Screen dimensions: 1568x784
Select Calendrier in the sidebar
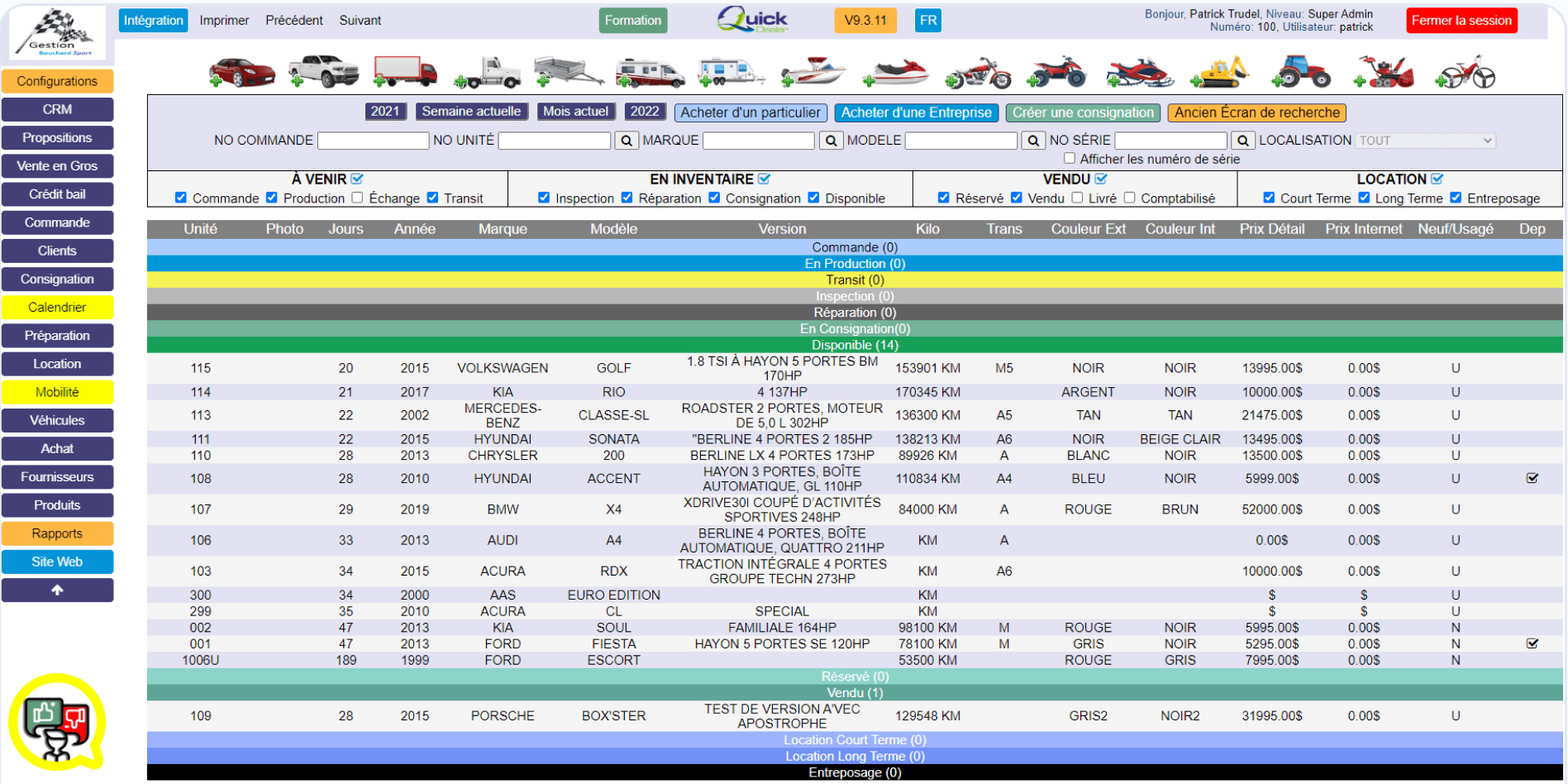(57, 307)
